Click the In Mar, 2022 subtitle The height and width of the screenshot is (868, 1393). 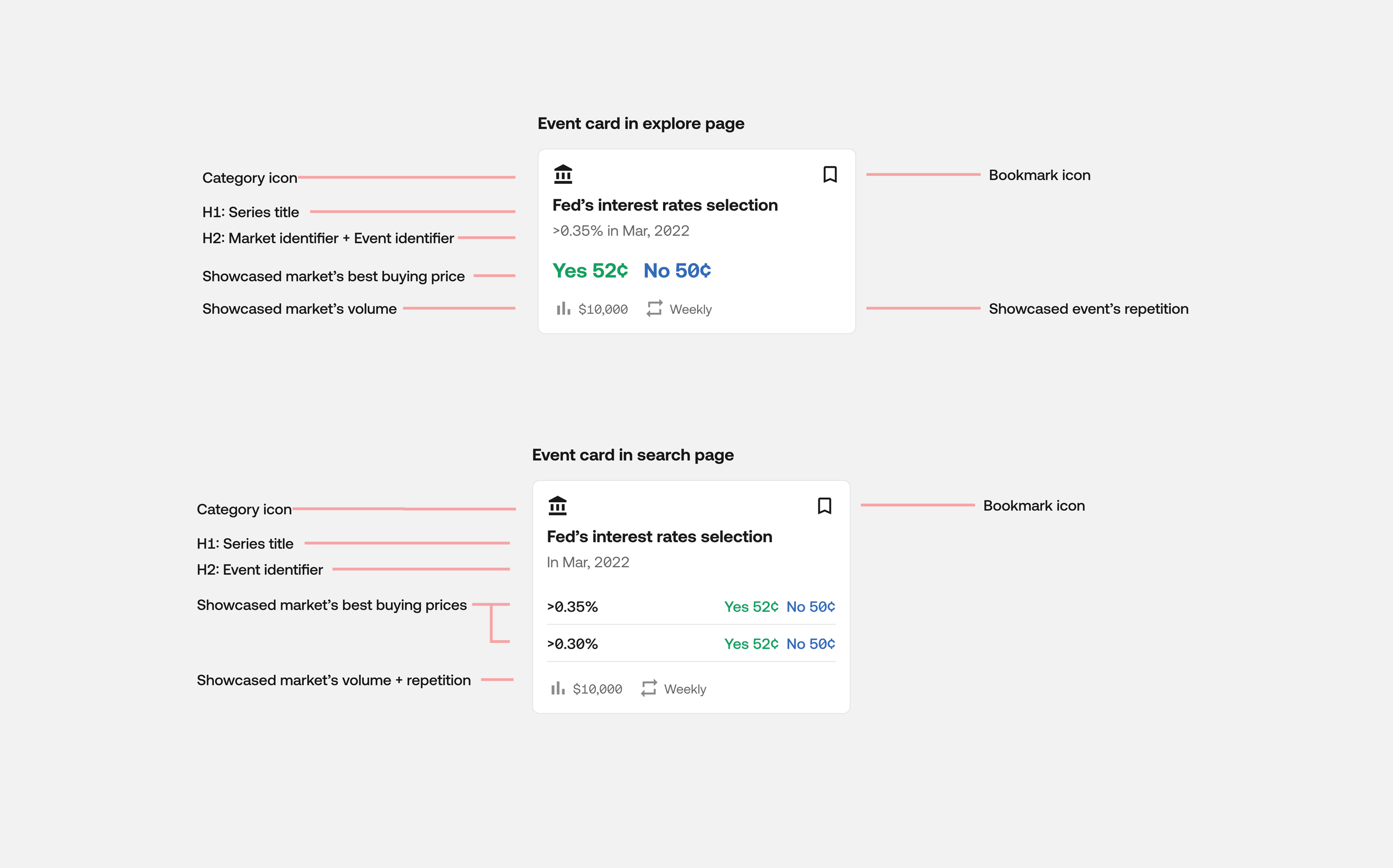tap(587, 562)
